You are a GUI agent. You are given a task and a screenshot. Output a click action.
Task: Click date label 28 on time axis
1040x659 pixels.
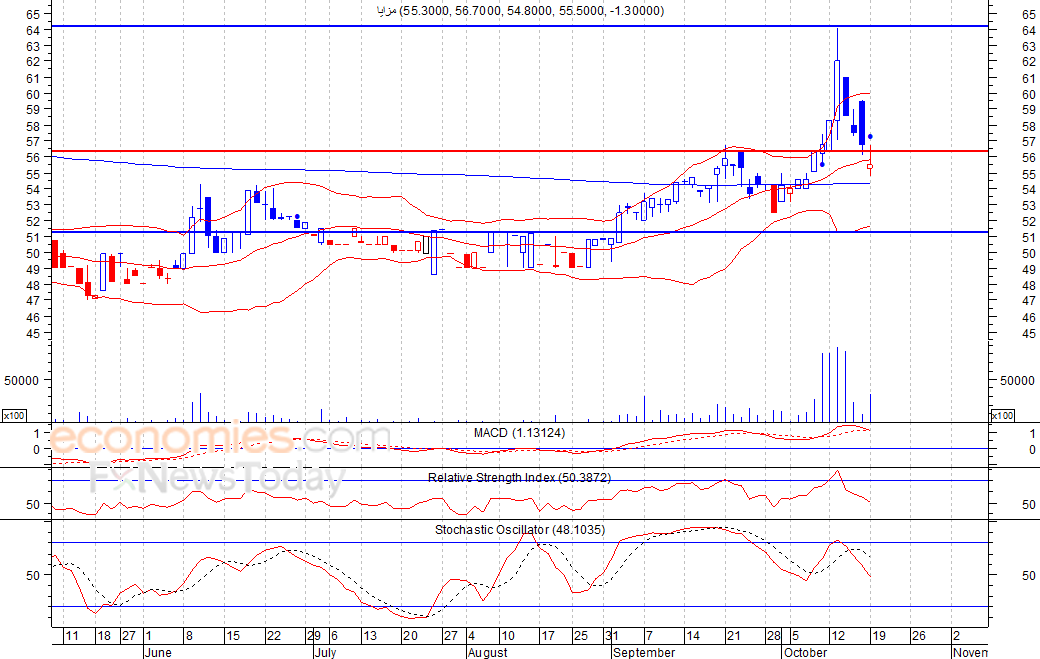pyautogui.click(x=774, y=636)
